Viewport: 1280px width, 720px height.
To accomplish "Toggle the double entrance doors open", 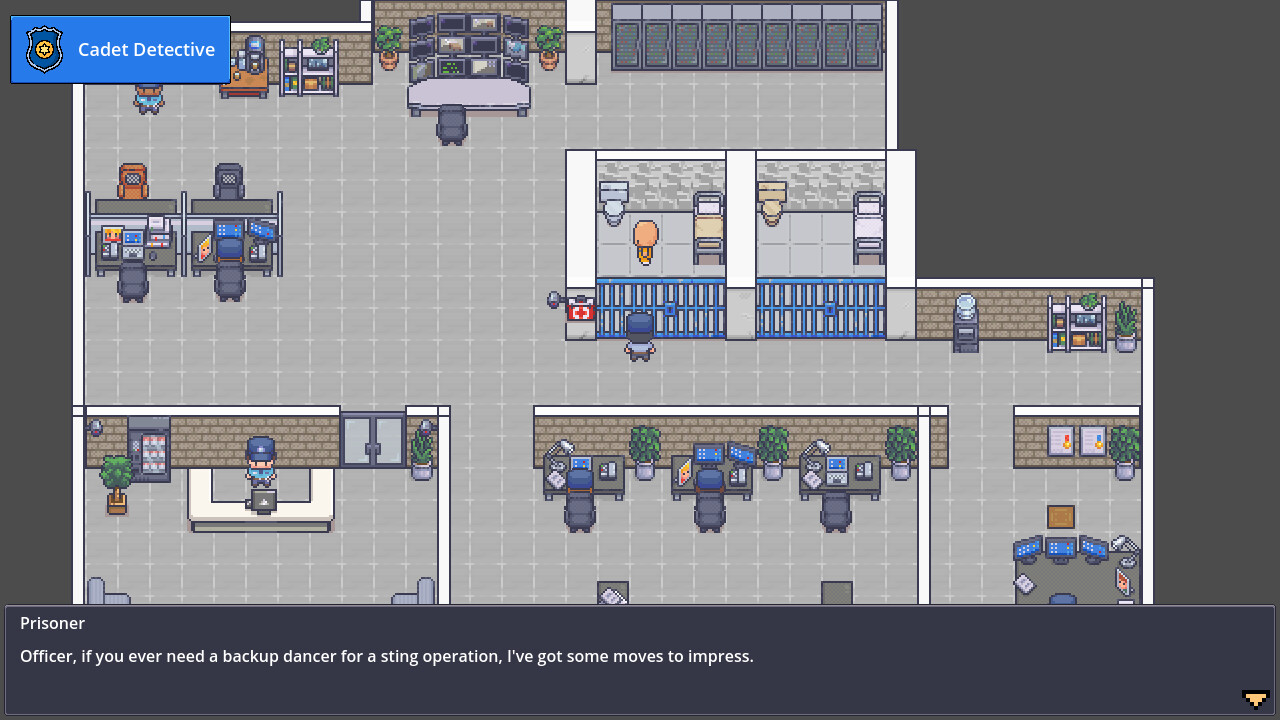I will pyautogui.click(x=374, y=440).
